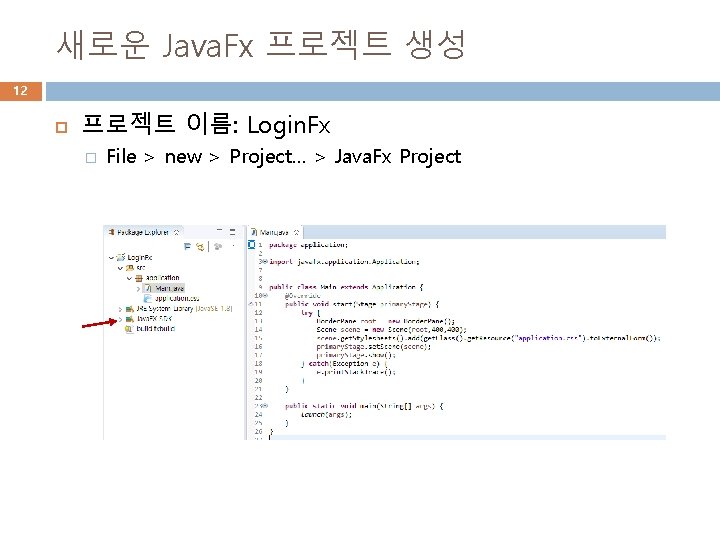
Task: Toggle import folding at line 3
Action: (264, 261)
